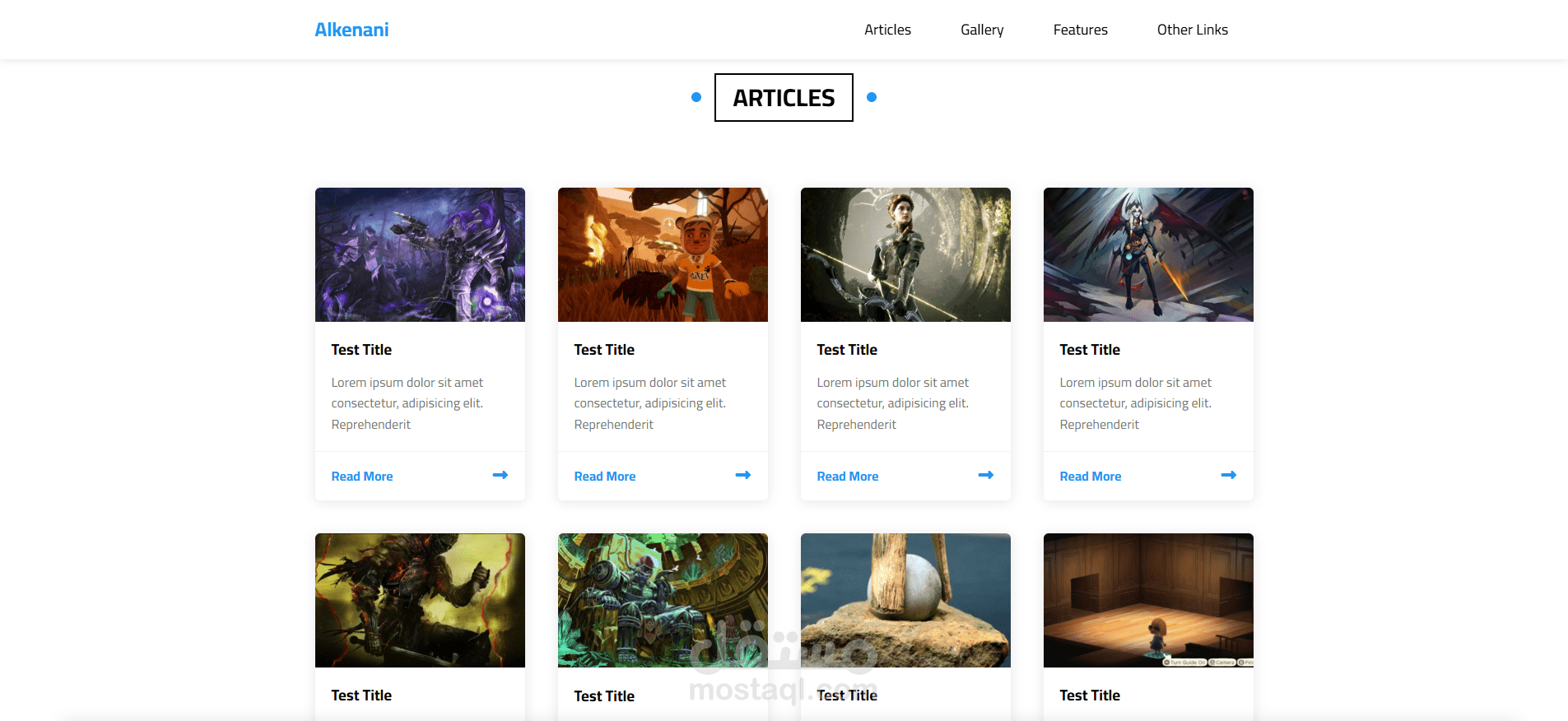This screenshot has width=1568, height=721.
Task: Select Test Title under purple gunner image
Action: (361, 350)
